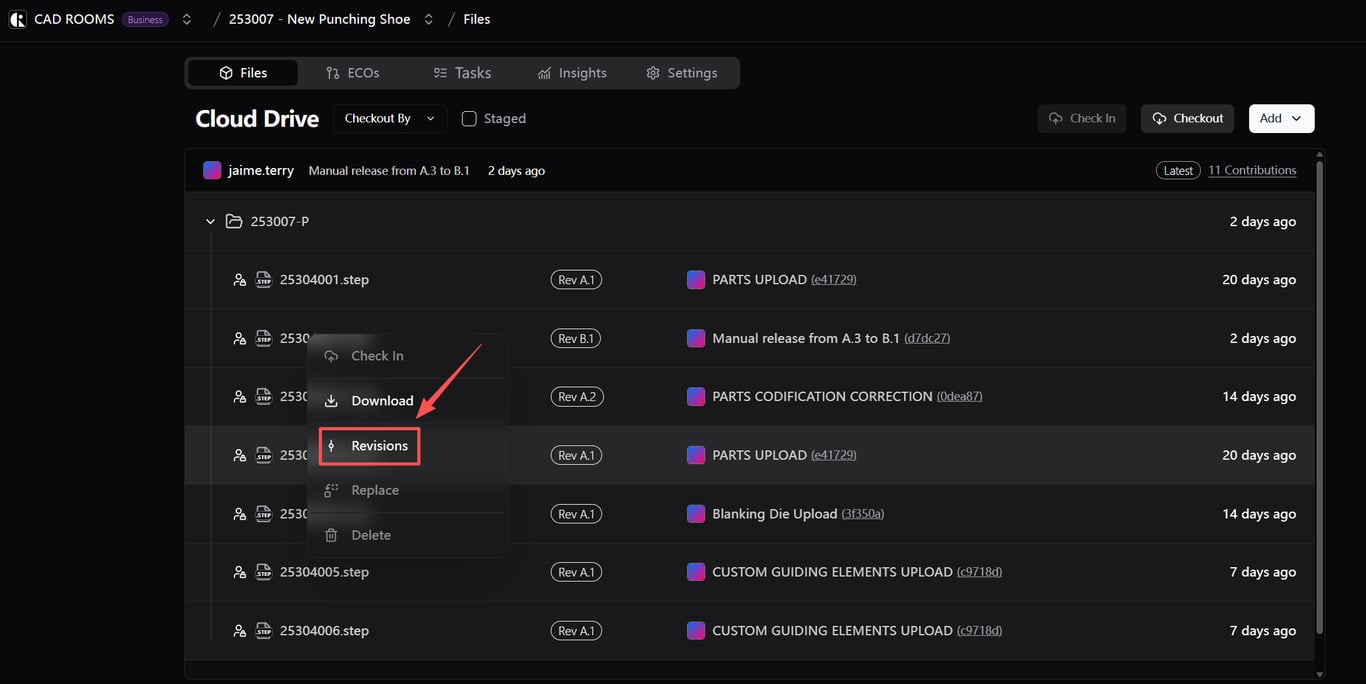Open commit link d7dc27
Image resolution: width=1366 pixels, height=684 pixels.
tap(927, 338)
